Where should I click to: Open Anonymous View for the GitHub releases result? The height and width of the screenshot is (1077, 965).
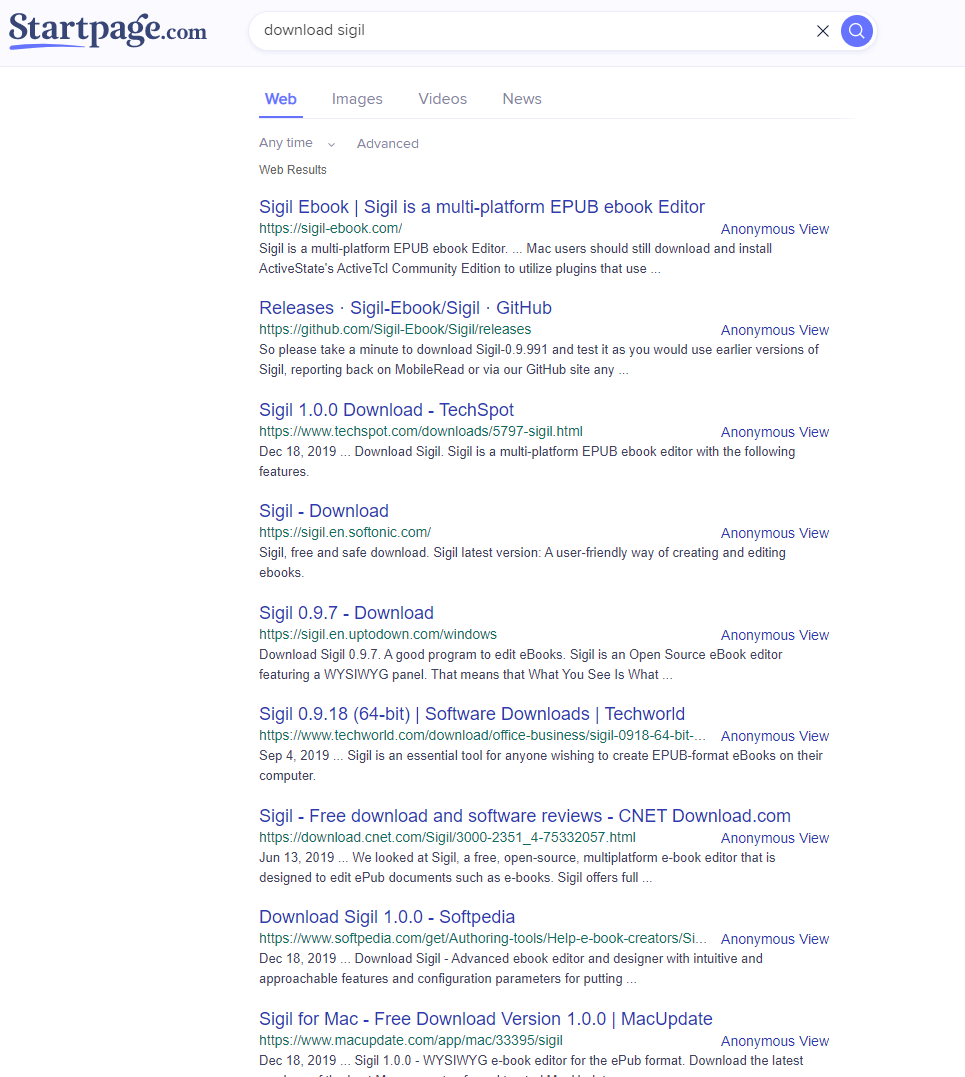[x=775, y=330]
